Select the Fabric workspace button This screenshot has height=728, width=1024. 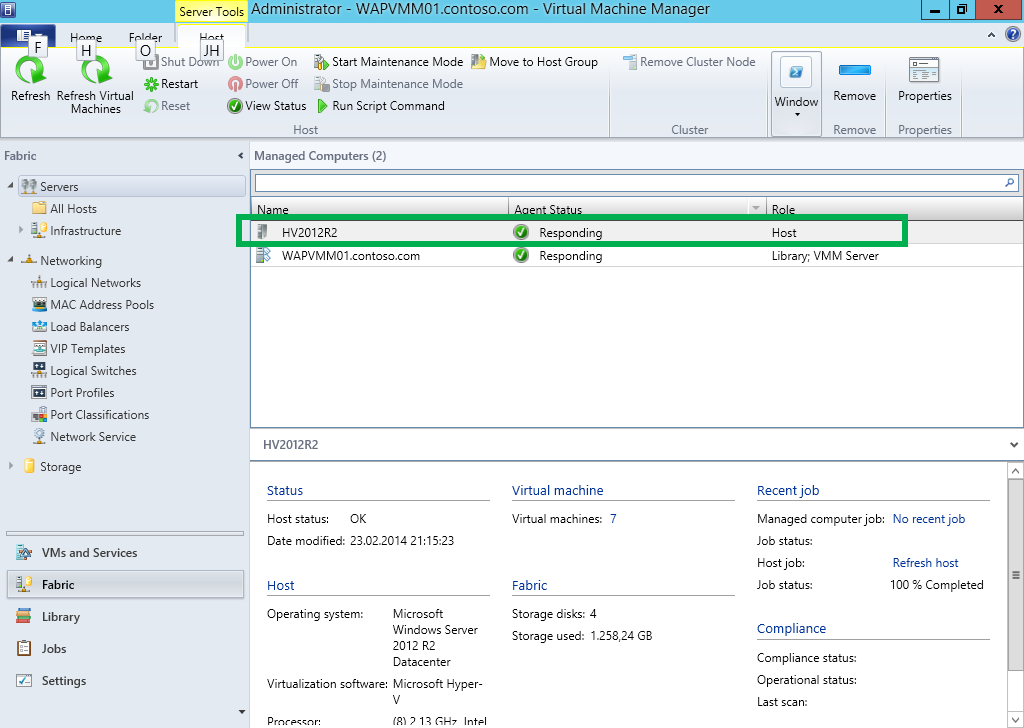pos(125,584)
